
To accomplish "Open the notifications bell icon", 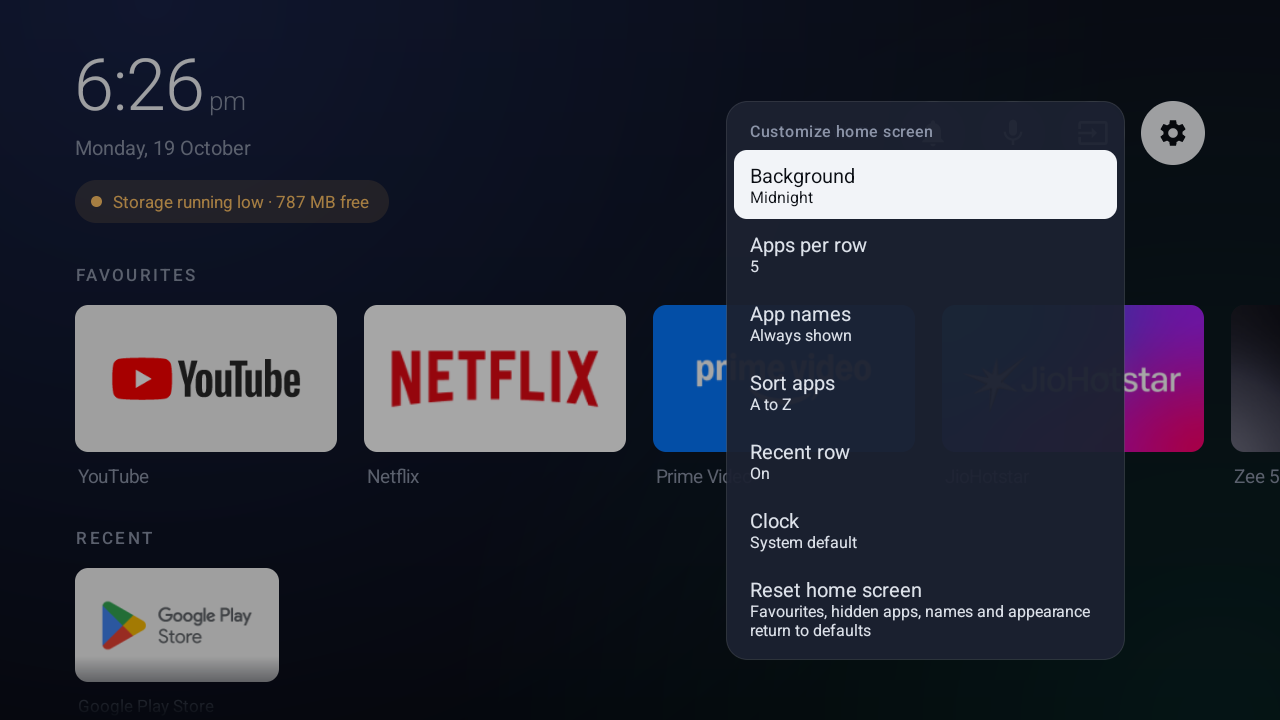I will pyautogui.click(x=933, y=133).
